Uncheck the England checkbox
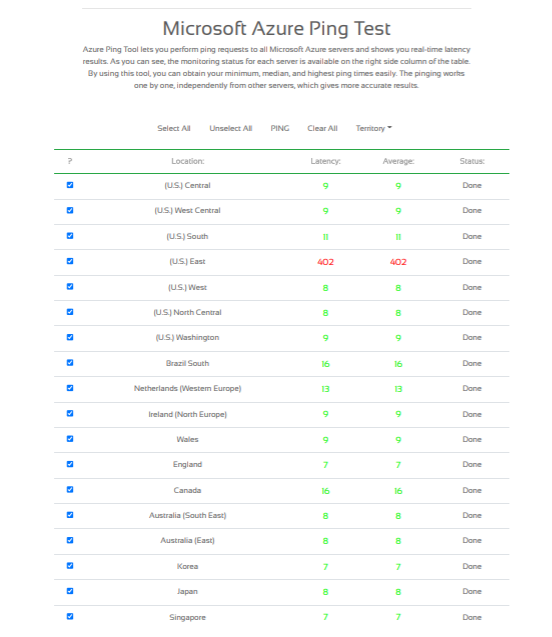552x637 pixels. tap(70, 464)
